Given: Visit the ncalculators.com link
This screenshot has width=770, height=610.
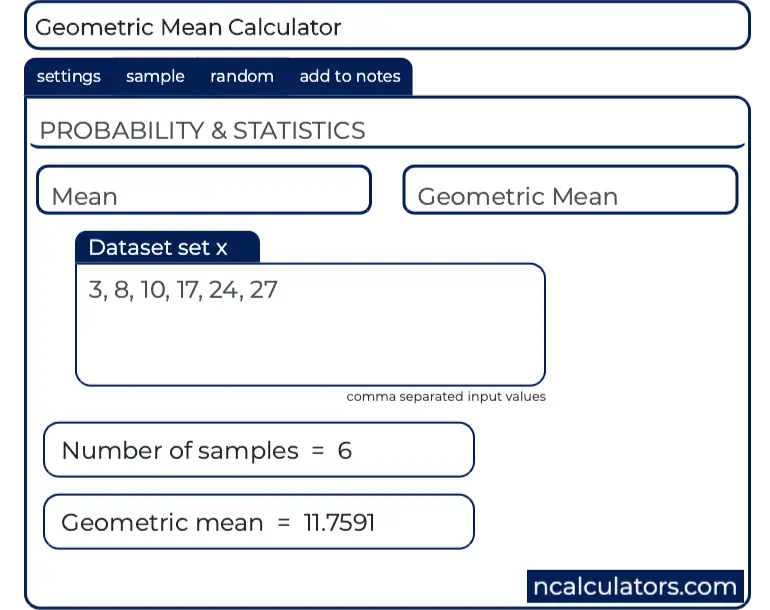Looking at the screenshot, I should click(635, 586).
